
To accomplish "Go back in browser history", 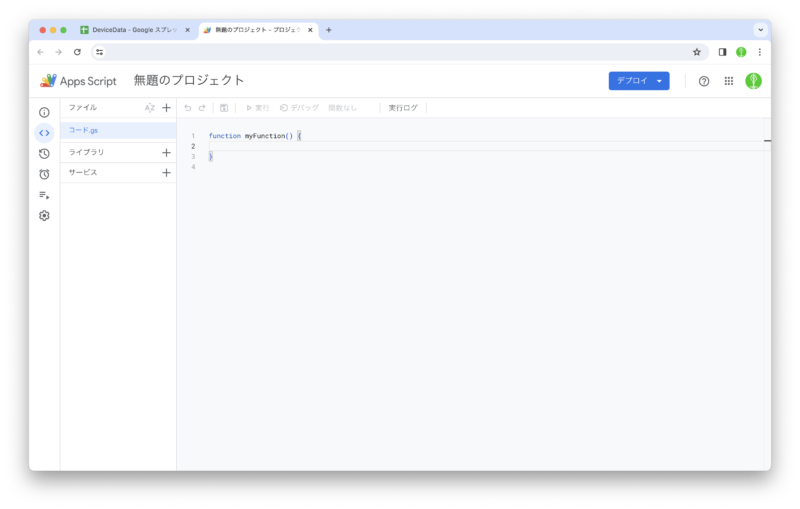I will coord(40,52).
